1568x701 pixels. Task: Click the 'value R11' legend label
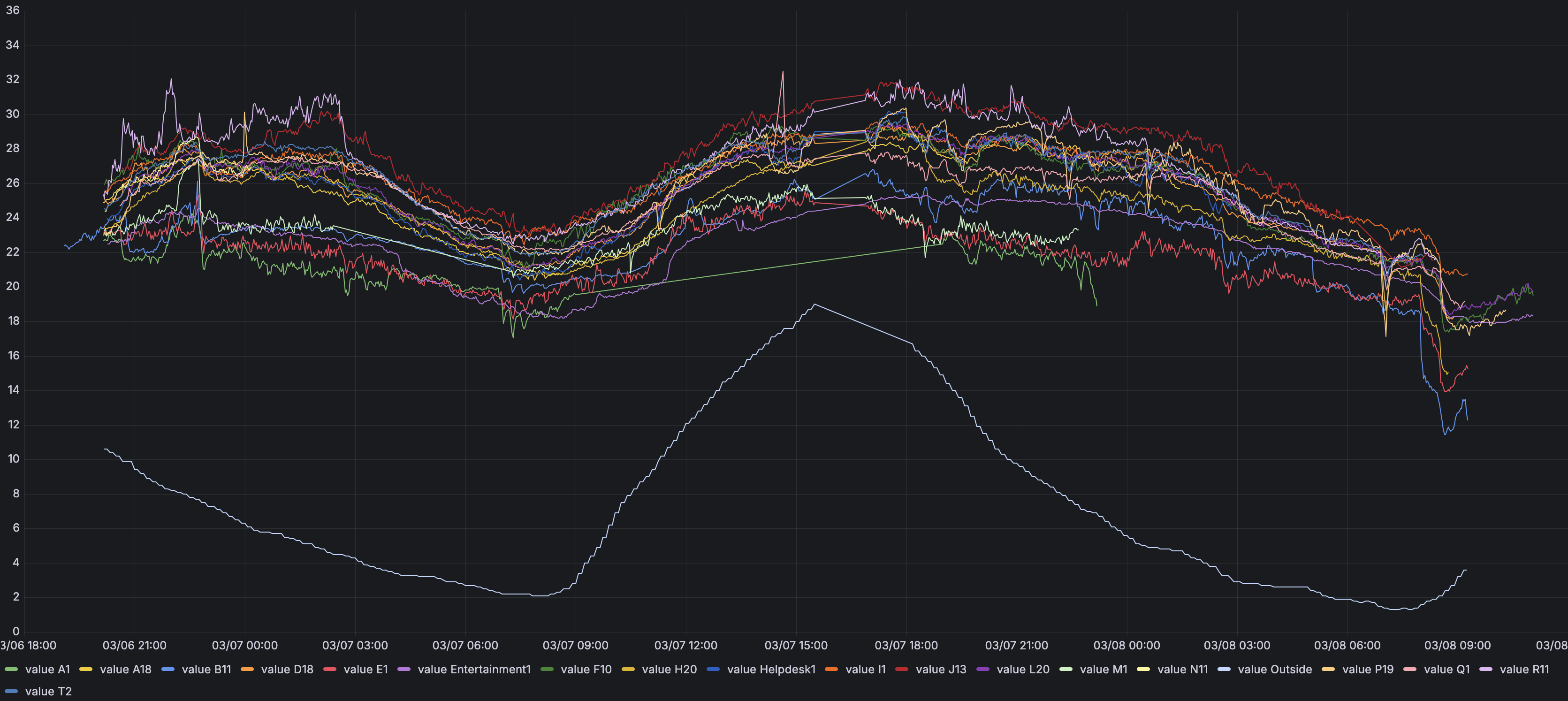click(1524, 670)
